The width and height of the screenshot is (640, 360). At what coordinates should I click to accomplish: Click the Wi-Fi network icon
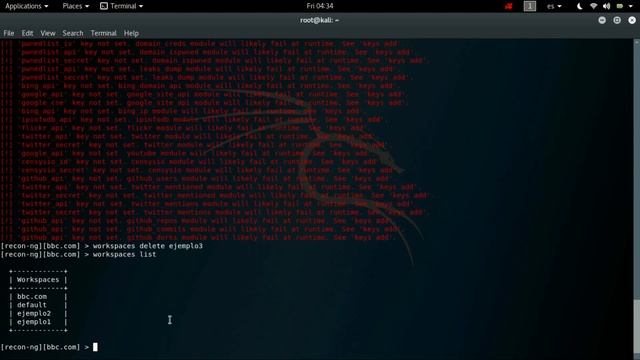(593, 6)
